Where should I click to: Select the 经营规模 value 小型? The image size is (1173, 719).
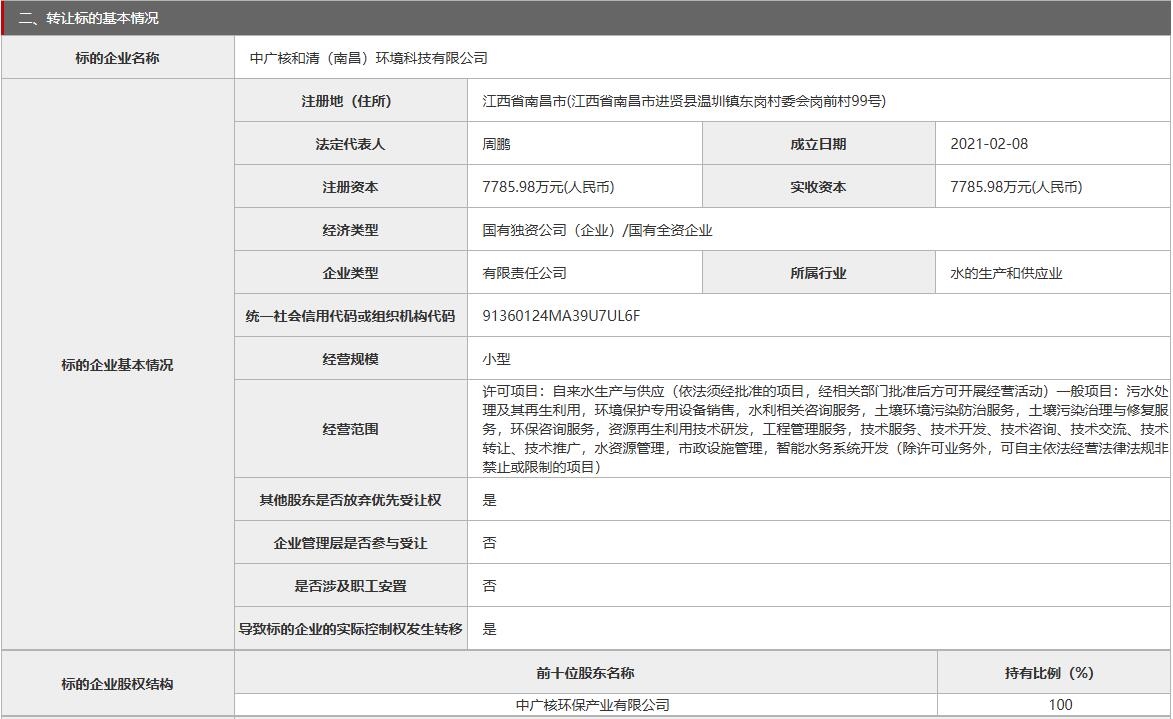[x=490, y=357]
